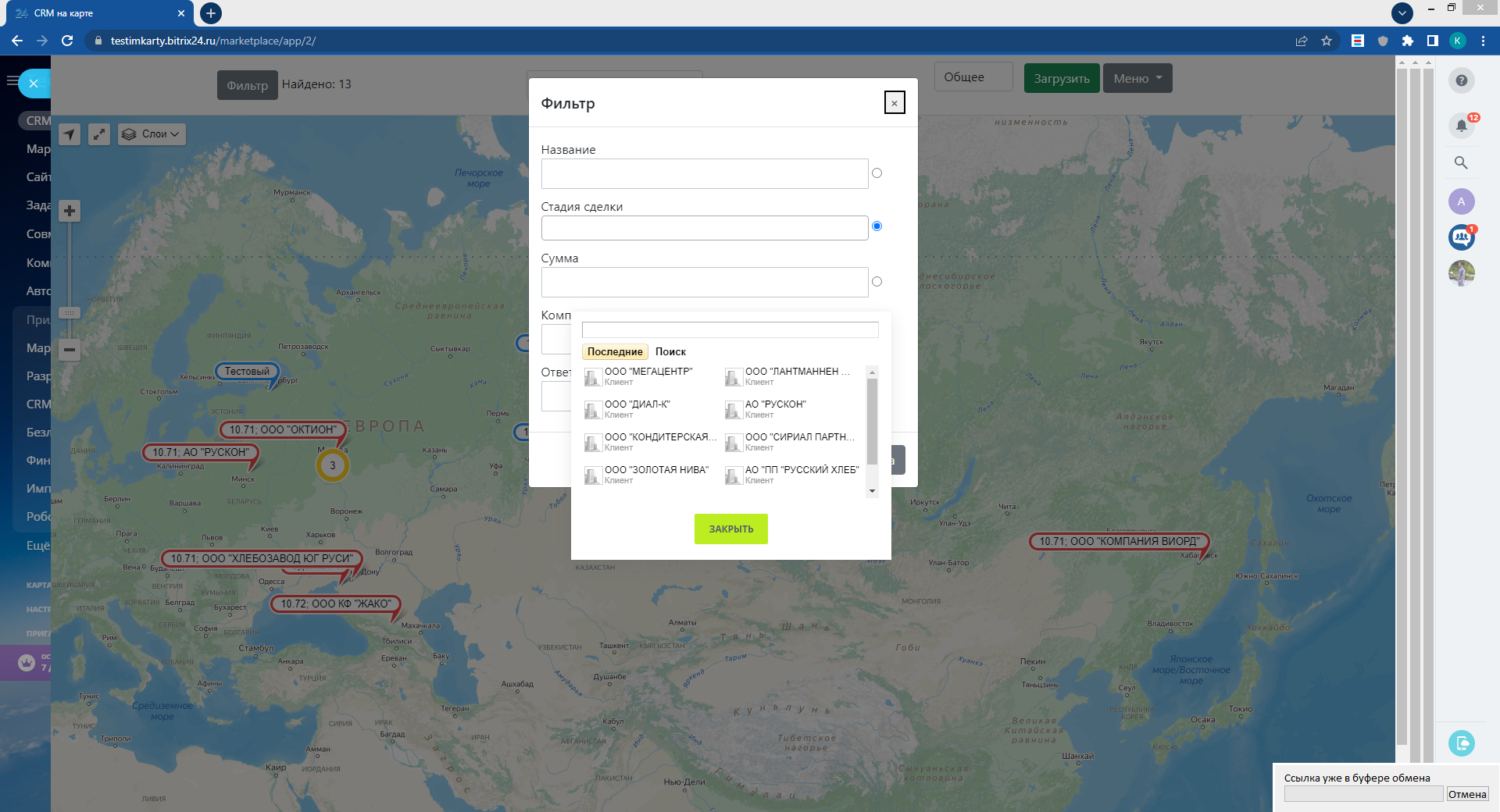Click the map zoom in plus button

pyautogui.click(x=70, y=211)
